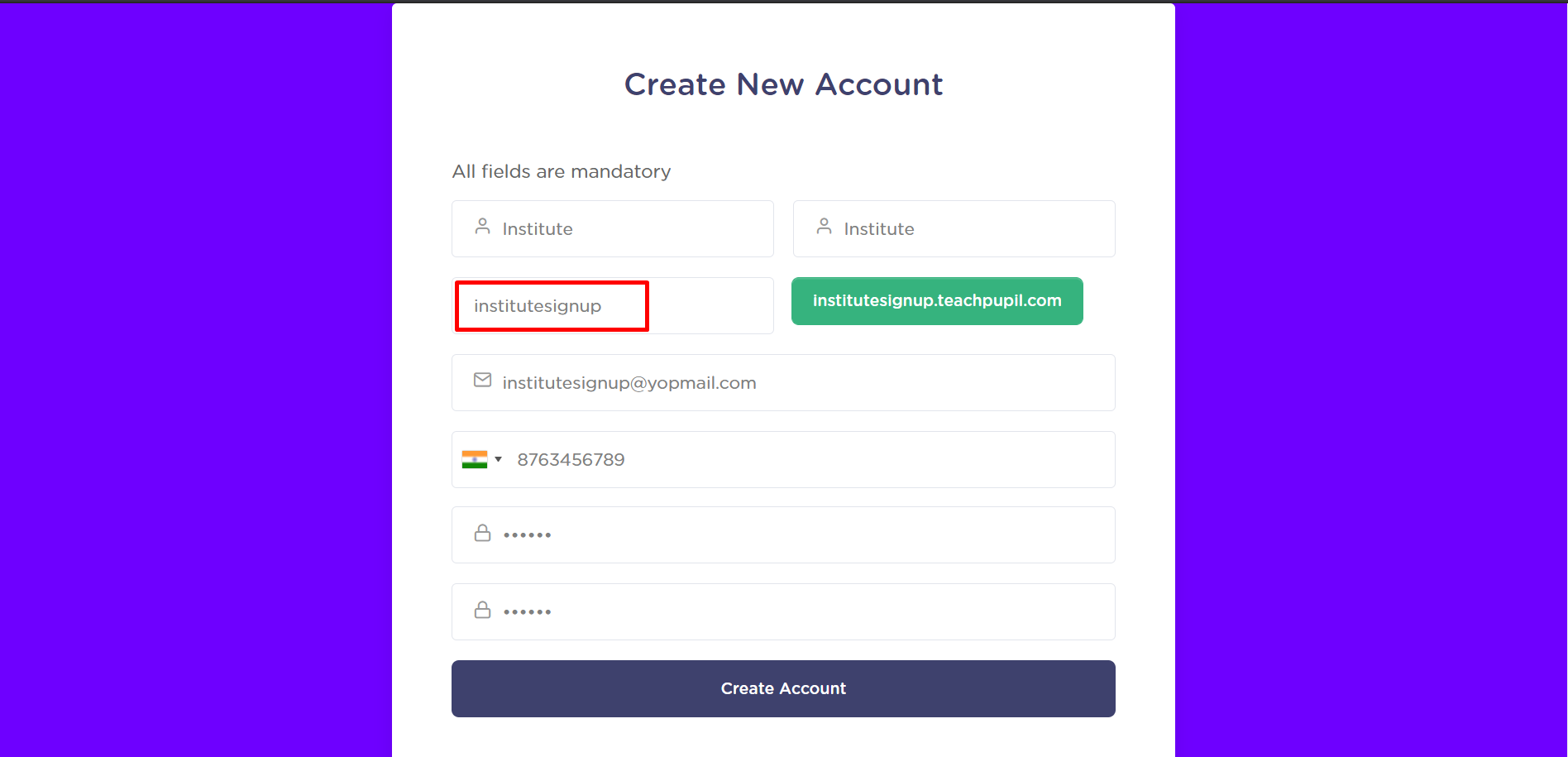
Task: Click the person icon in left Institute field
Action: (x=482, y=226)
